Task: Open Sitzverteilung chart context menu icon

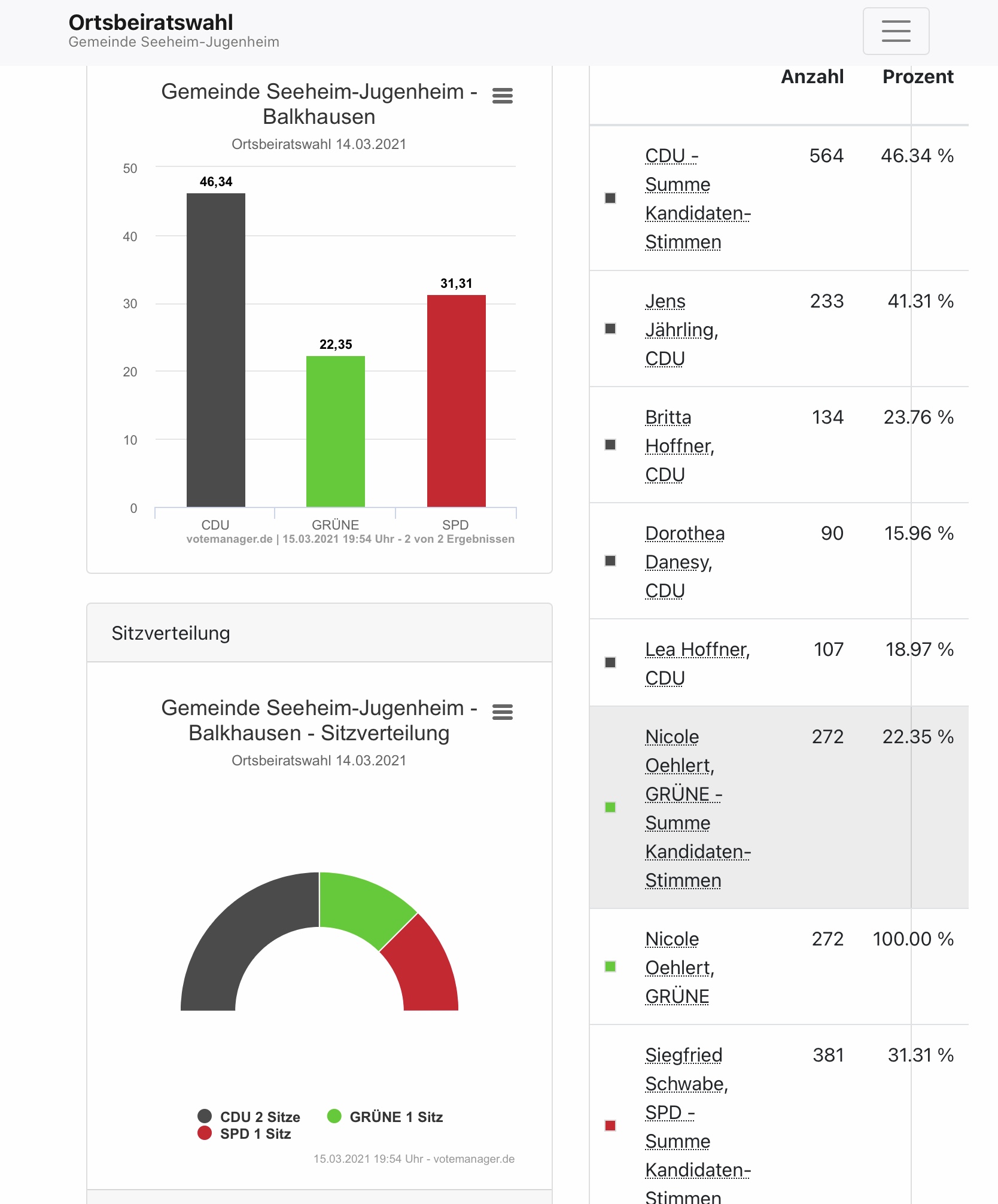Action: (x=503, y=712)
